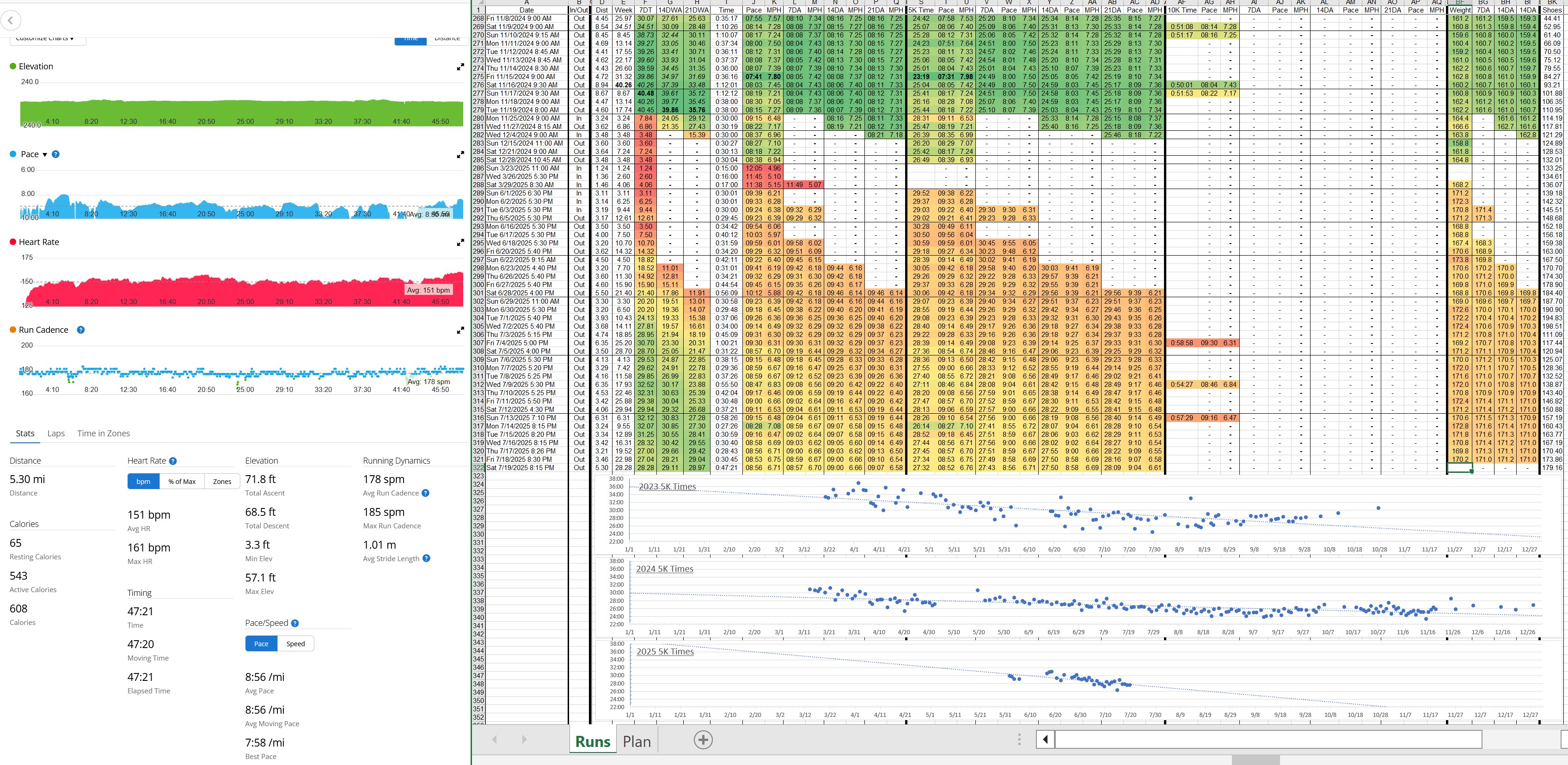Click the '608' total Calories value
Viewport: 1568px width, 765px height.
pos(19,609)
